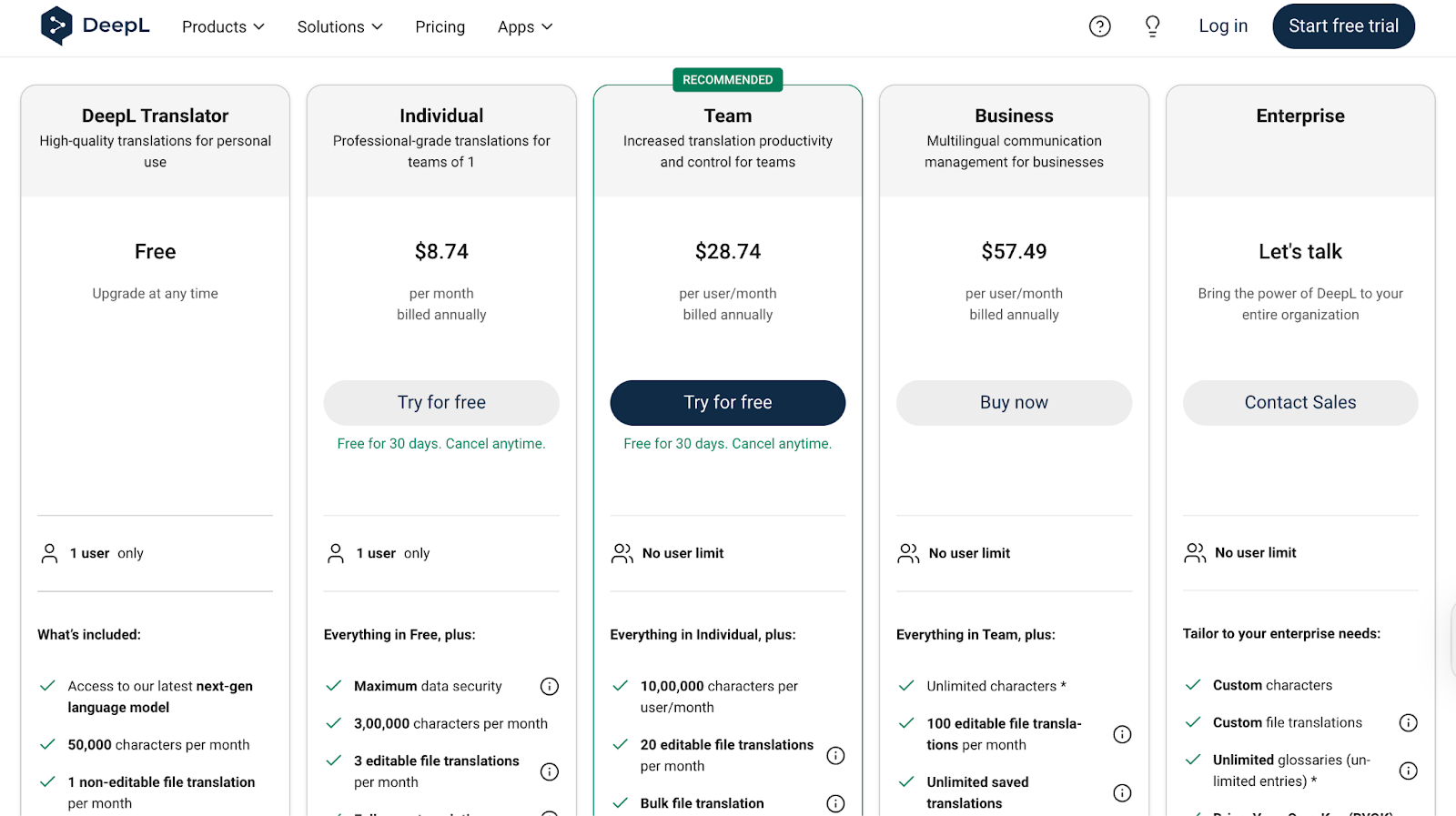
Task: Click info icon beside Maximum data security
Action: click(550, 687)
